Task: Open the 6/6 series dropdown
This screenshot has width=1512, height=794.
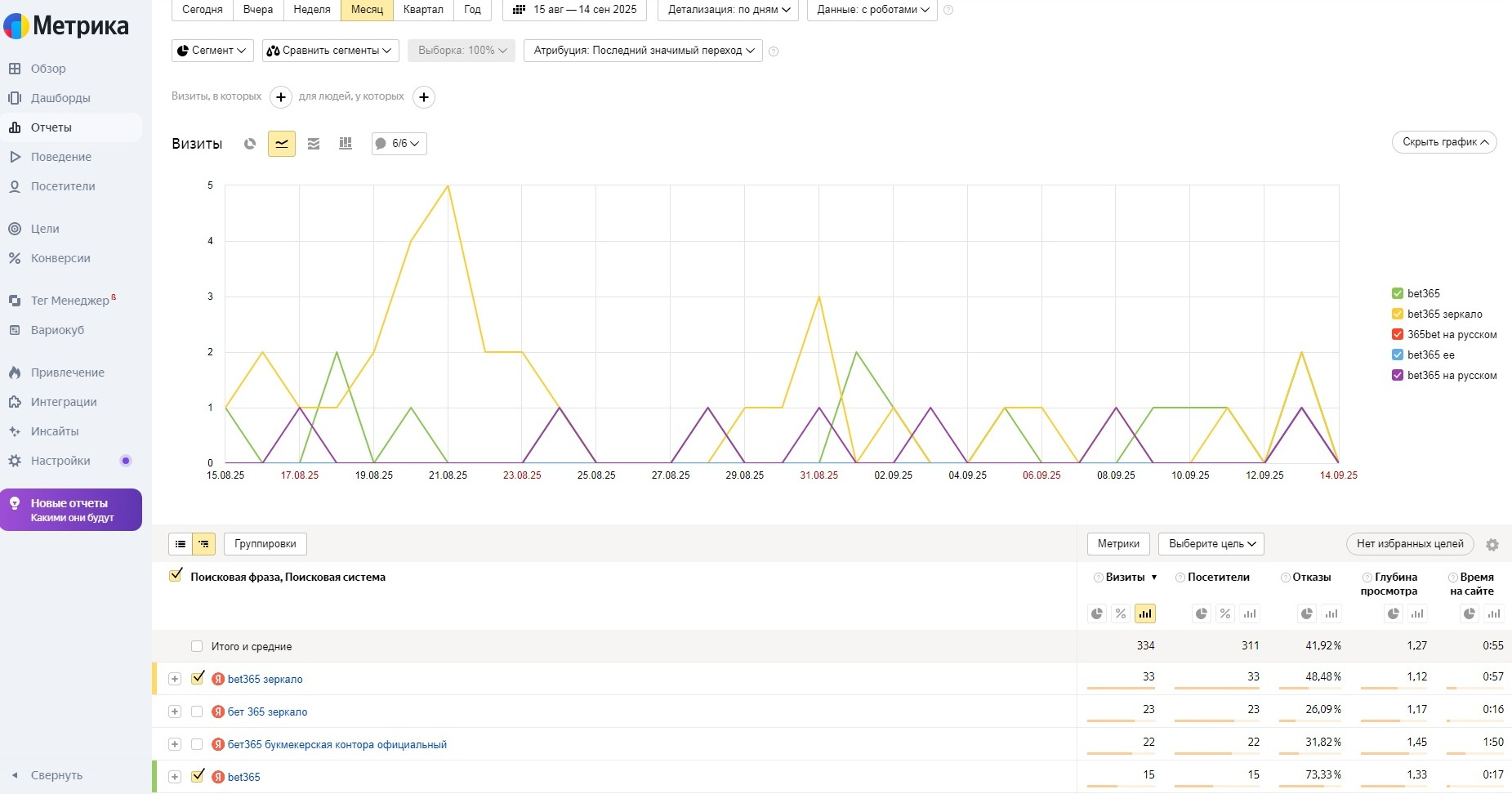Action: point(399,144)
